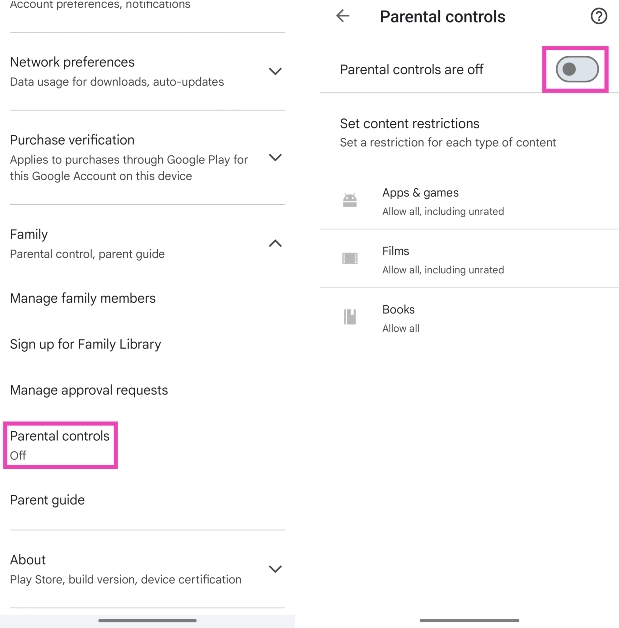
Task: Open Manage approval requests
Action: pyautogui.click(x=89, y=390)
